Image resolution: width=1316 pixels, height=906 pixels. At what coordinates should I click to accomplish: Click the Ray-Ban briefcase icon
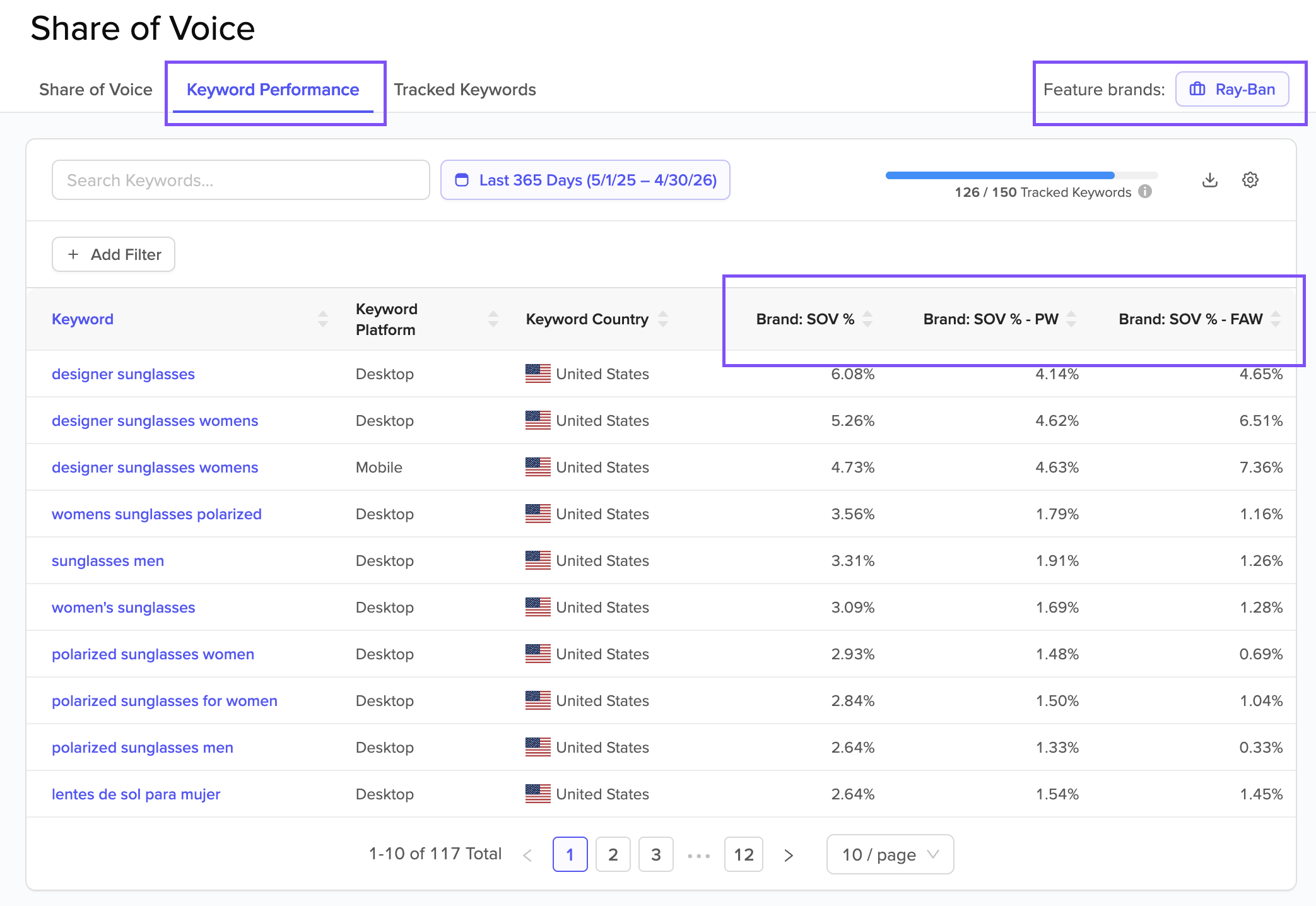coord(1197,90)
